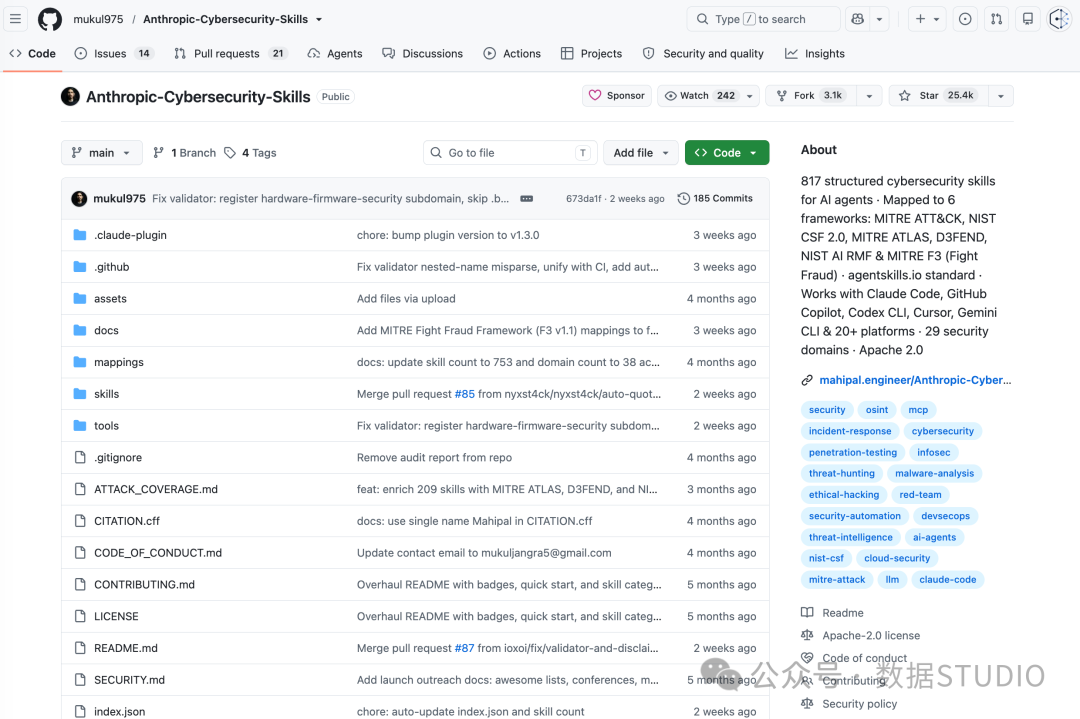Open the issues inbox icon in header
1080x719 pixels.
click(x=965, y=19)
